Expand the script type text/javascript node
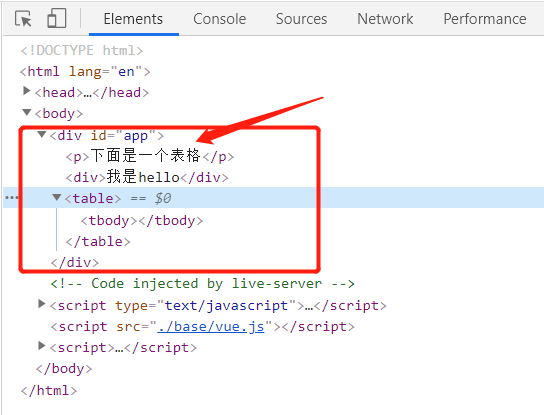This screenshot has width=544, height=415. click(x=42, y=304)
